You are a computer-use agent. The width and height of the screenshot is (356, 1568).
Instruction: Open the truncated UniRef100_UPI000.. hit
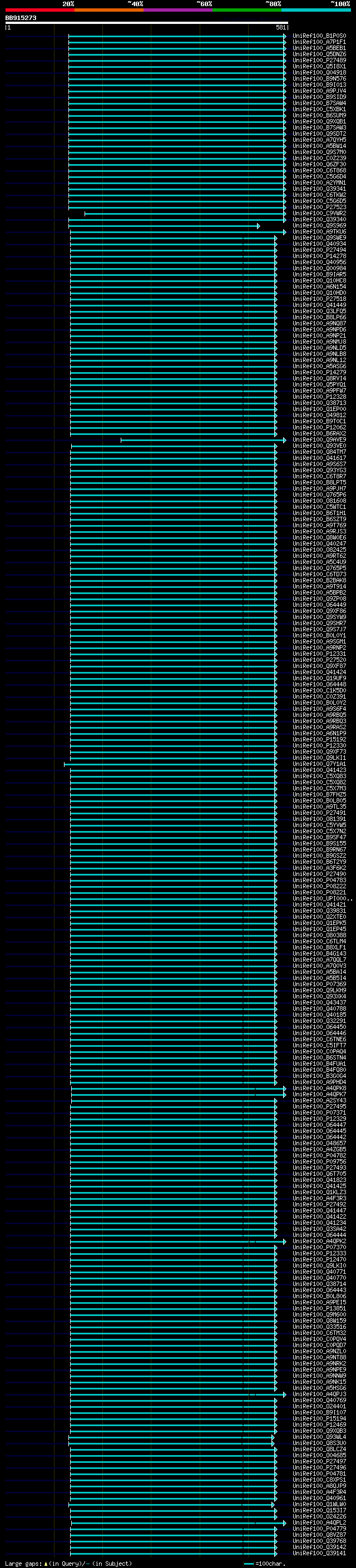pyautogui.click(x=323, y=898)
